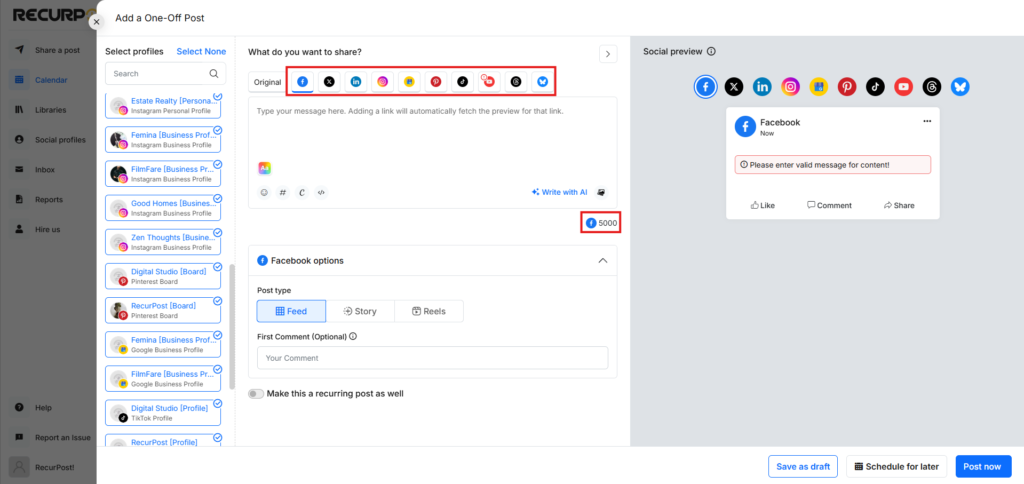1024x484 pixels.
Task: Click the Your Comment input field
Action: [x=432, y=358]
